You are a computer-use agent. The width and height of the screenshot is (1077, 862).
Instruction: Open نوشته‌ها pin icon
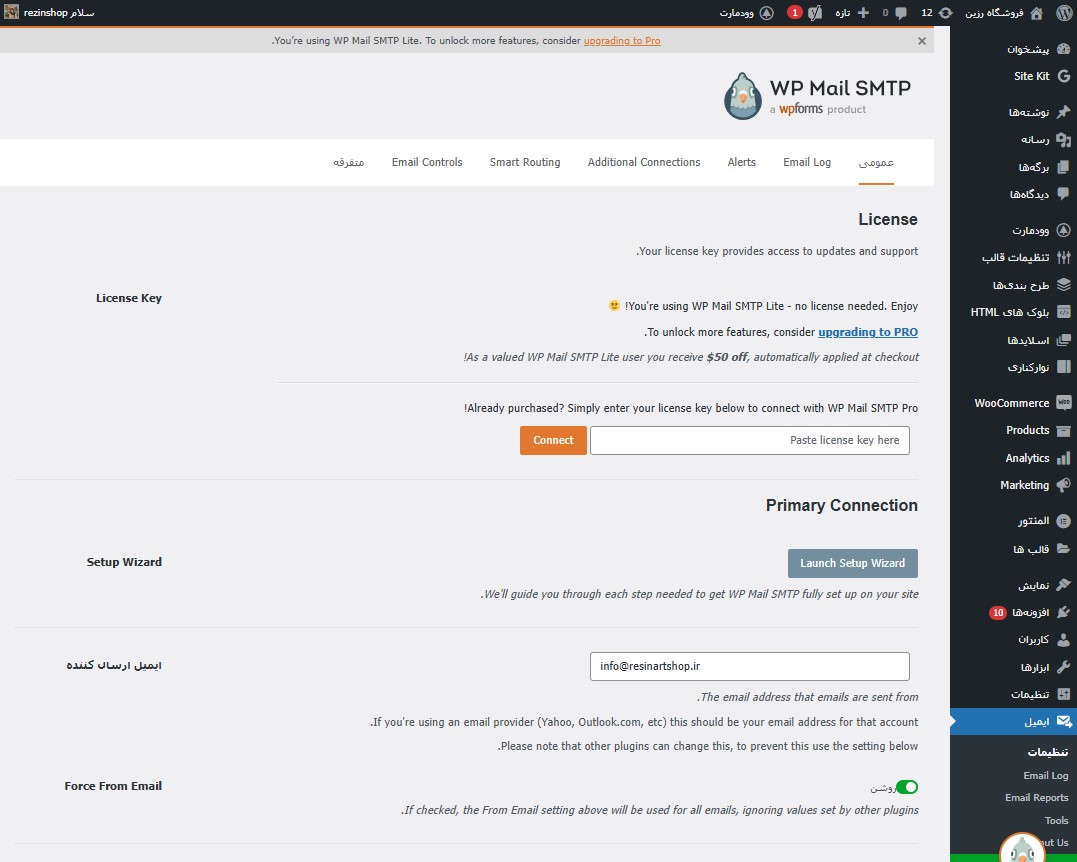point(1063,111)
